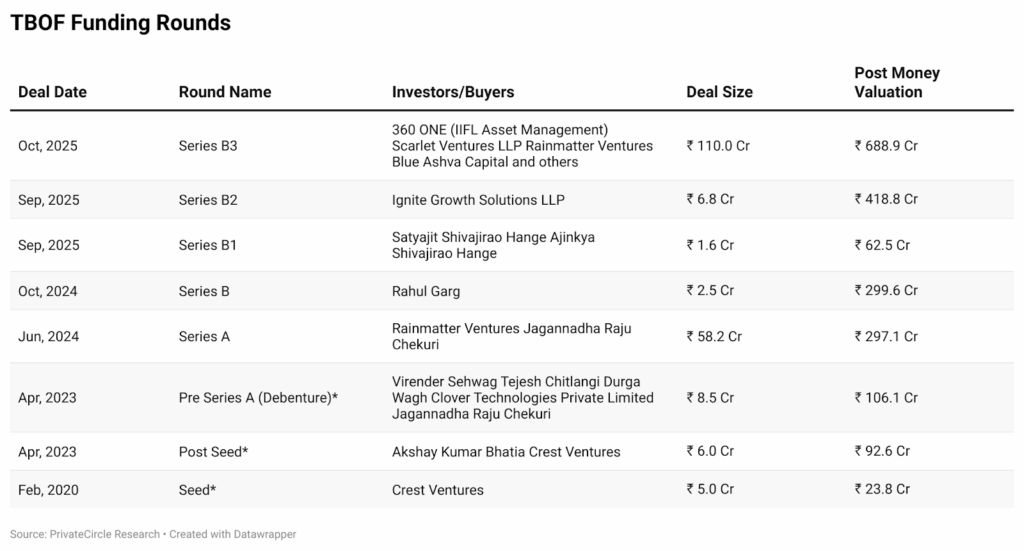Click the Series B2 round name
Viewport: 1024px width, 551px height.
click(x=208, y=200)
